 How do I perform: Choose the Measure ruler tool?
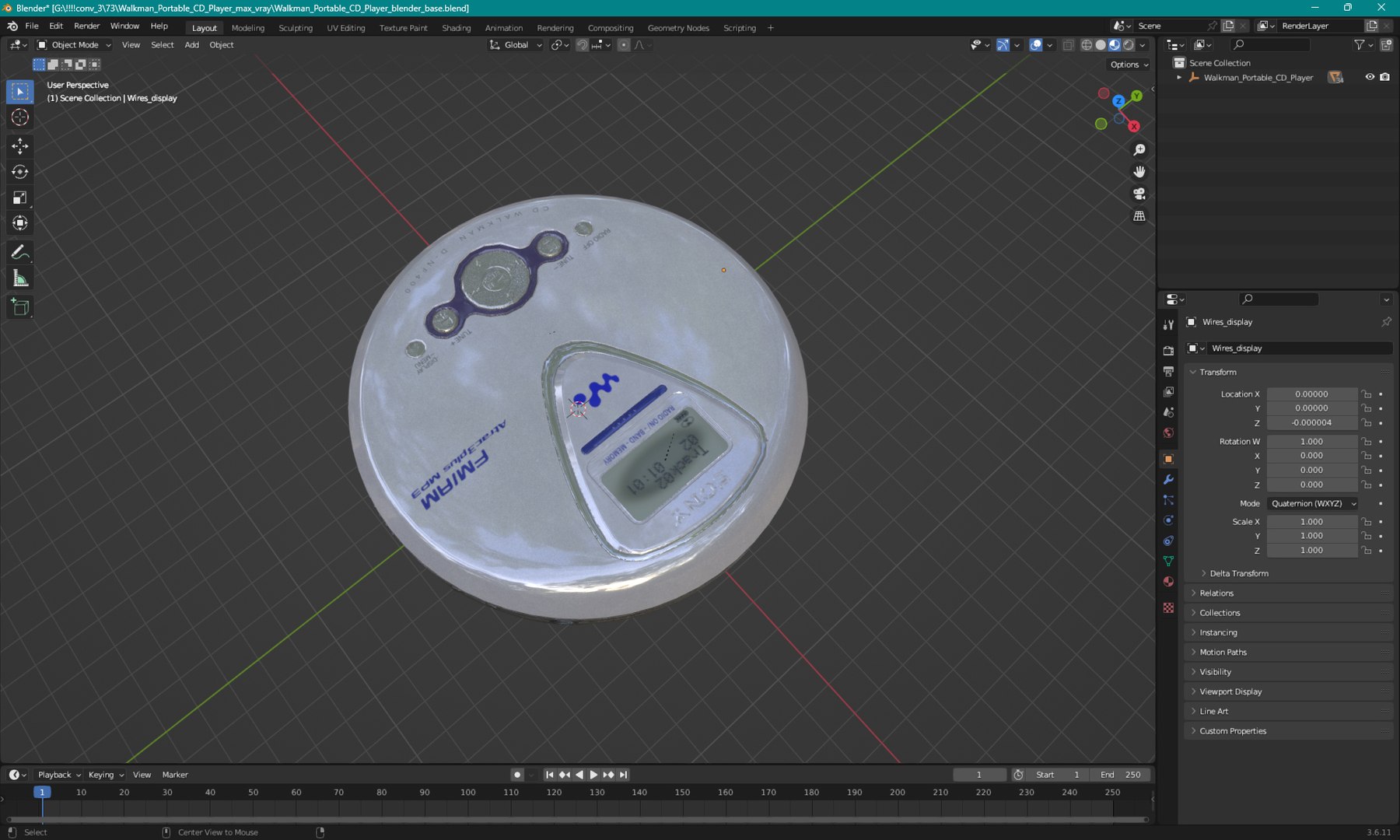pos(20,278)
